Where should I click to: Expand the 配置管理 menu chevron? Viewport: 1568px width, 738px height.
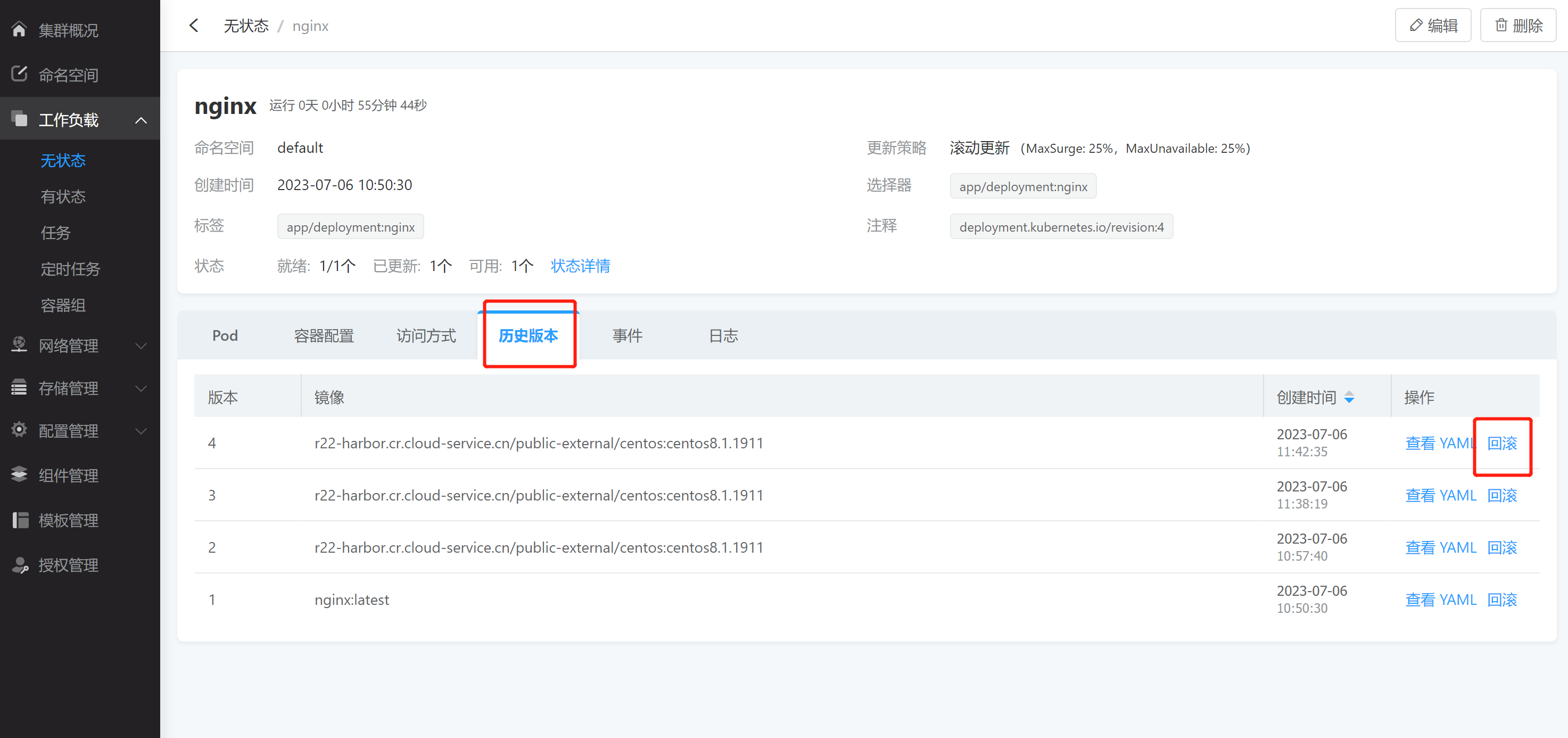point(141,431)
